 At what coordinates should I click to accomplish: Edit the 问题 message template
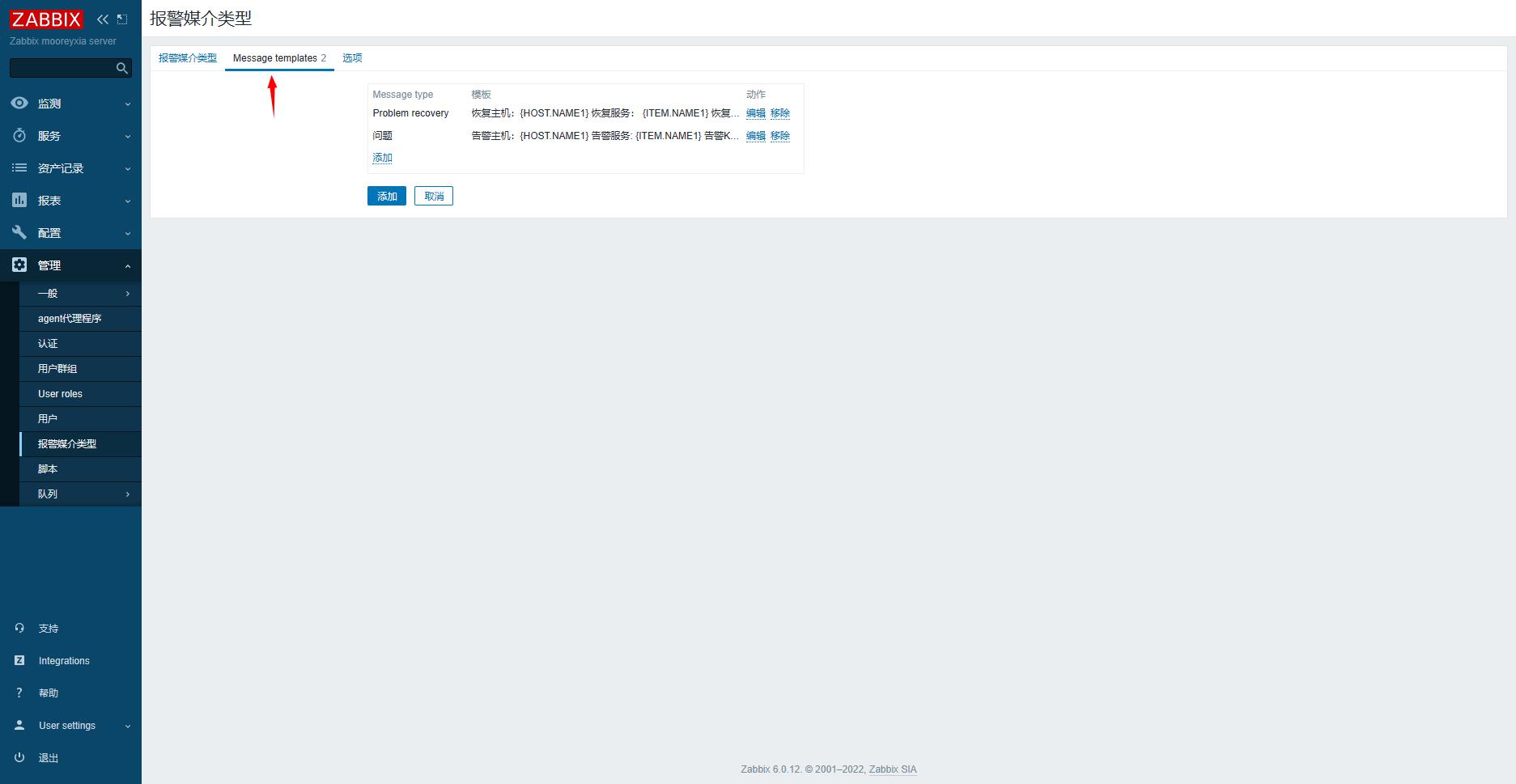[756, 136]
